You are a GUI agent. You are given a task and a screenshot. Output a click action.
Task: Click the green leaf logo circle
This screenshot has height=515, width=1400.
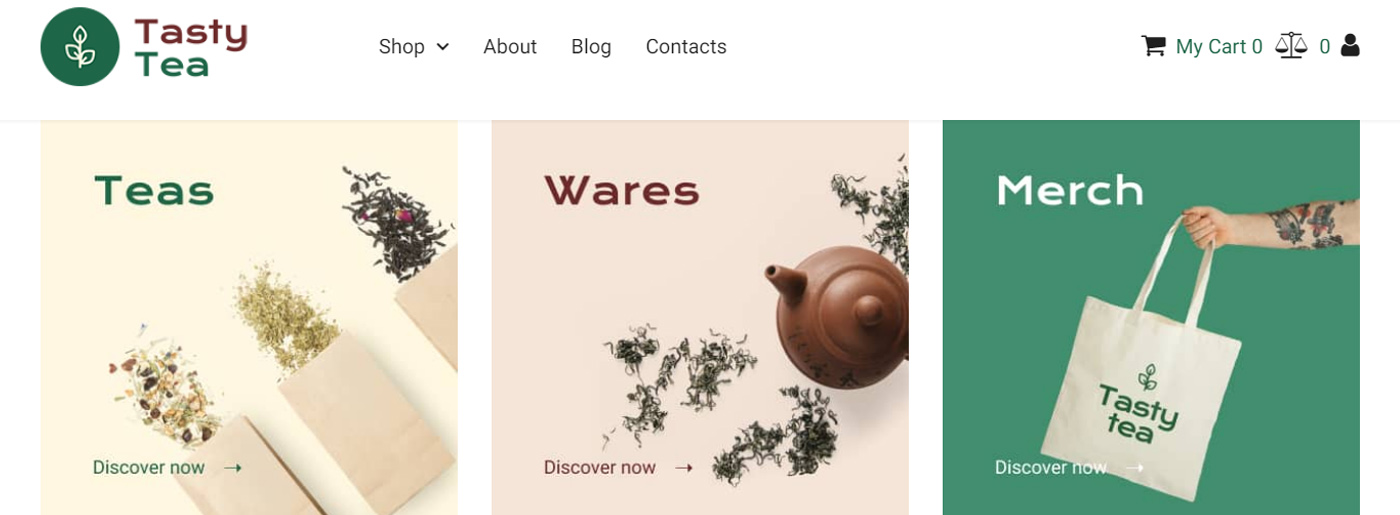pos(80,47)
